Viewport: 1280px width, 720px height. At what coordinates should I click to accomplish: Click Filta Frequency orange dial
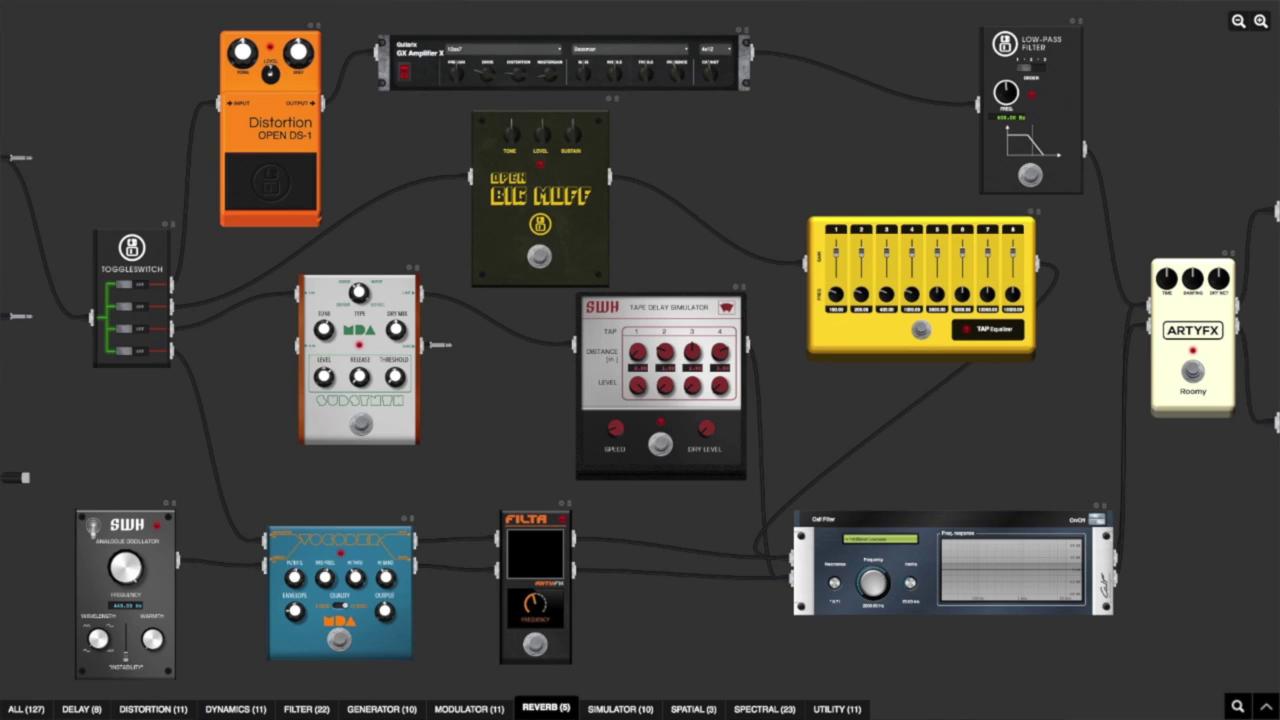pos(535,603)
